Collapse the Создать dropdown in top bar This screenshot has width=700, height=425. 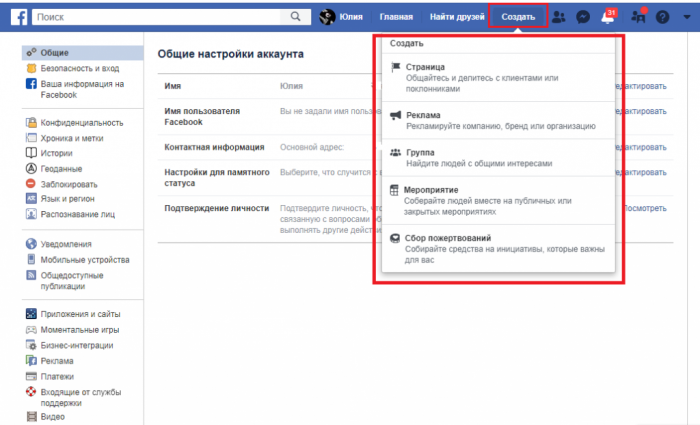click(519, 18)
